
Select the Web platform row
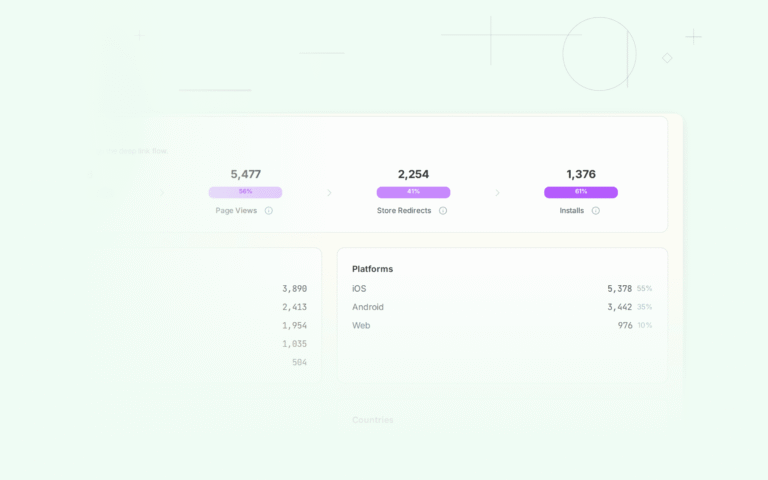[502, 325]
